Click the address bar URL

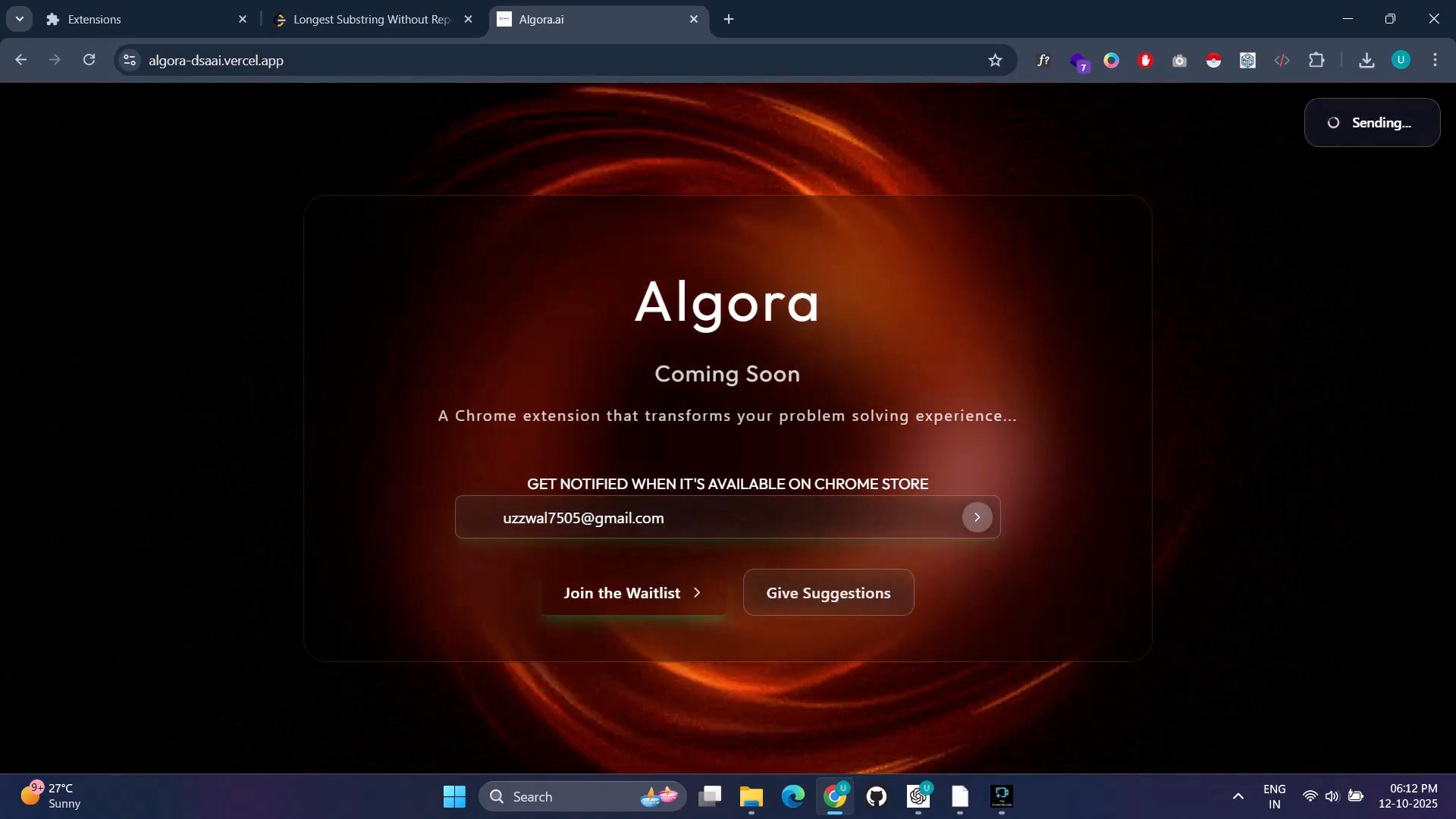click(x=216, y=61)
